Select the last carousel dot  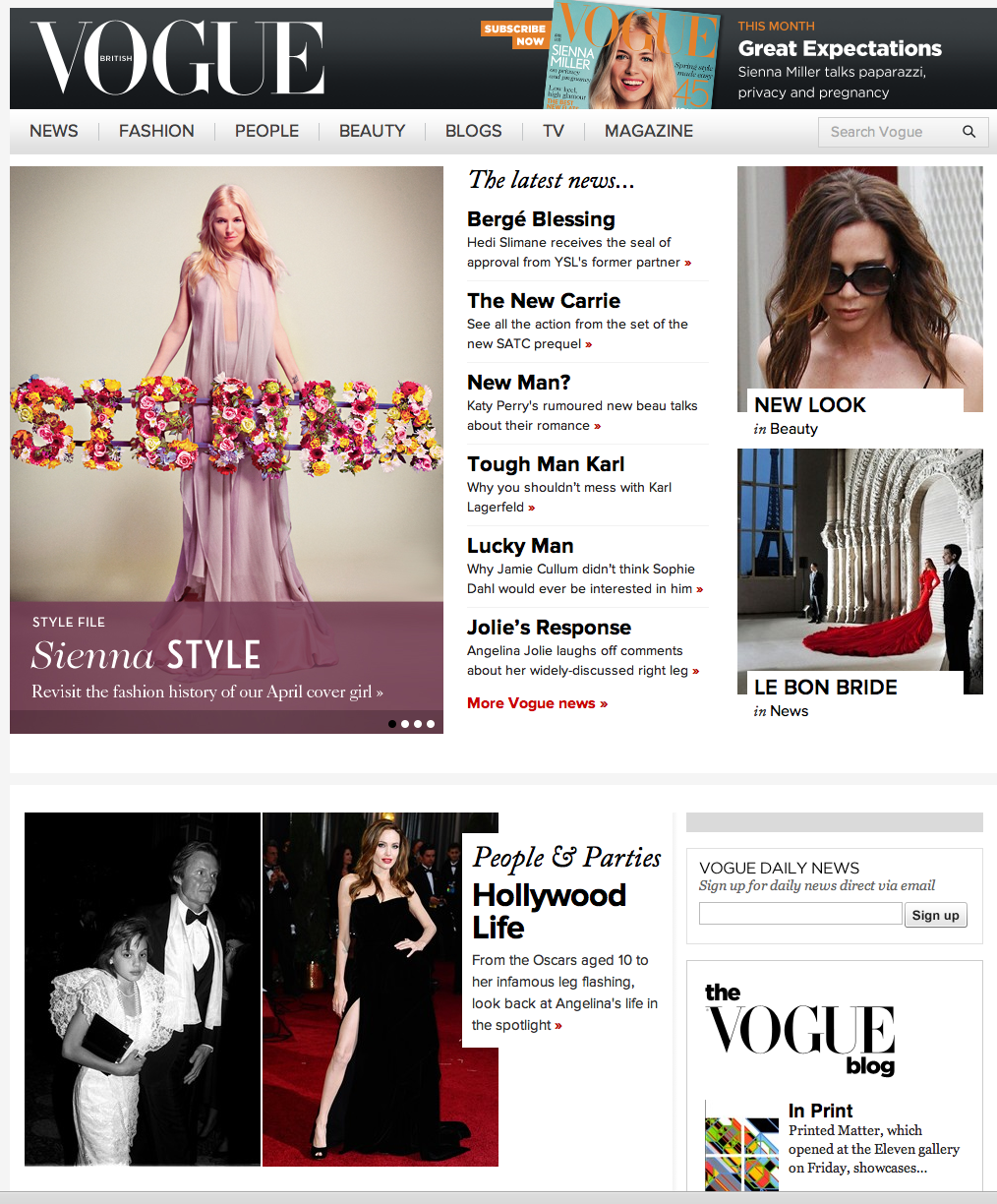pos(430,724)
